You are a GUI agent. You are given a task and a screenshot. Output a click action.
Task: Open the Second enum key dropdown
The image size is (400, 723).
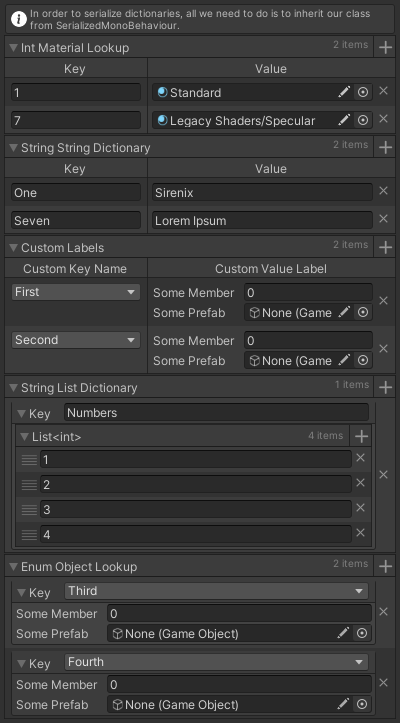point(76,340)
